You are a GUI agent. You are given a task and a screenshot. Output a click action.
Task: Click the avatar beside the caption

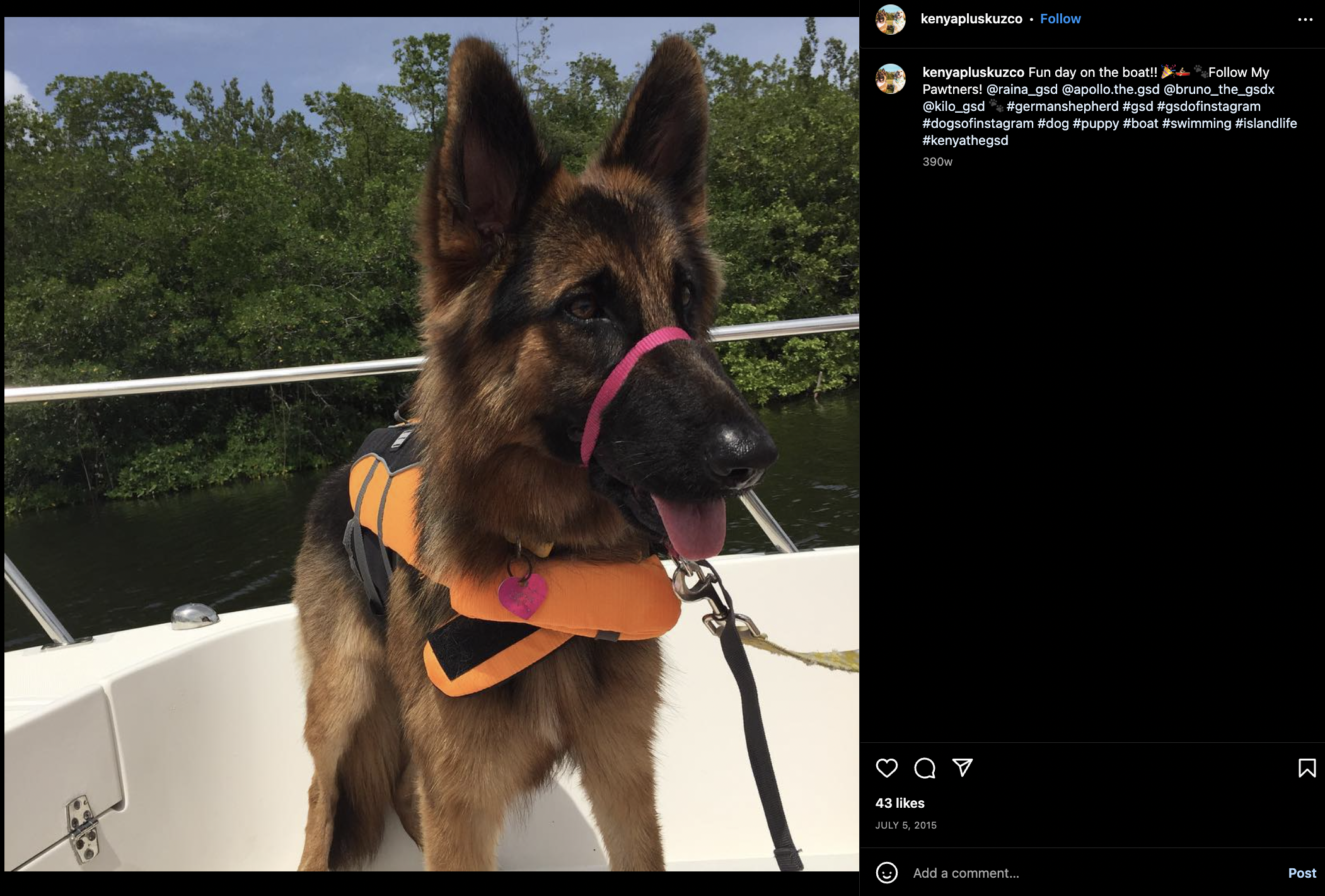pos(890,79)
